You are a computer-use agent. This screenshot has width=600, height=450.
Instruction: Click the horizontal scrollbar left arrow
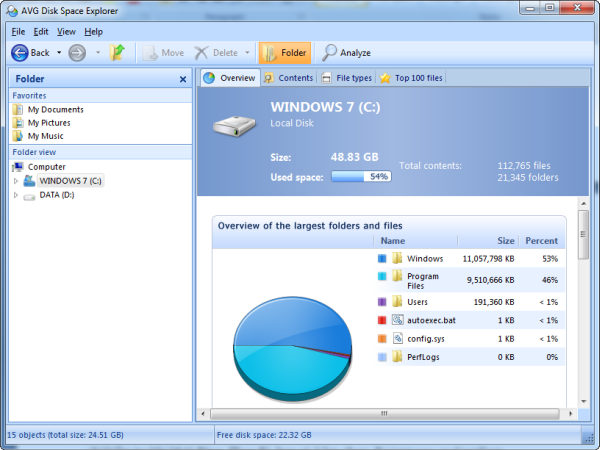(203, 414)
